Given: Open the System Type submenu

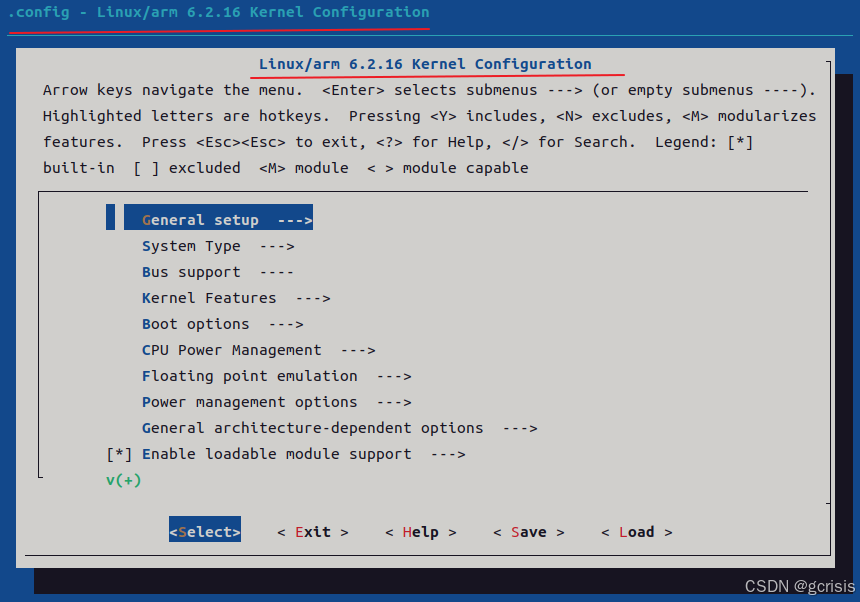Looking at the screenshot, I should pos(218,246).
